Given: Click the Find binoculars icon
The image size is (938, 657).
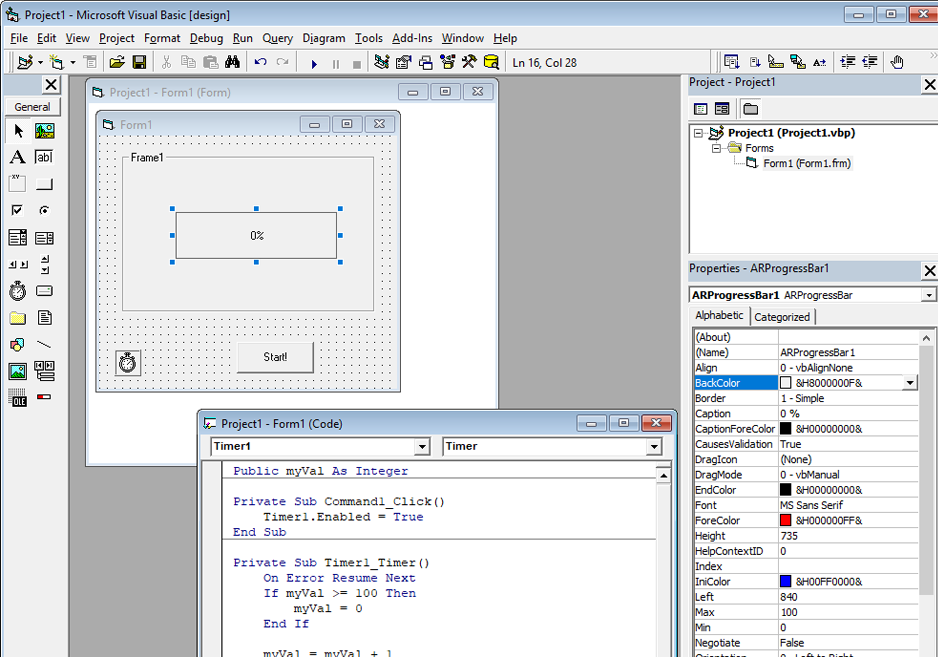Looking at the screenshot, I should (x=233, y=62).
